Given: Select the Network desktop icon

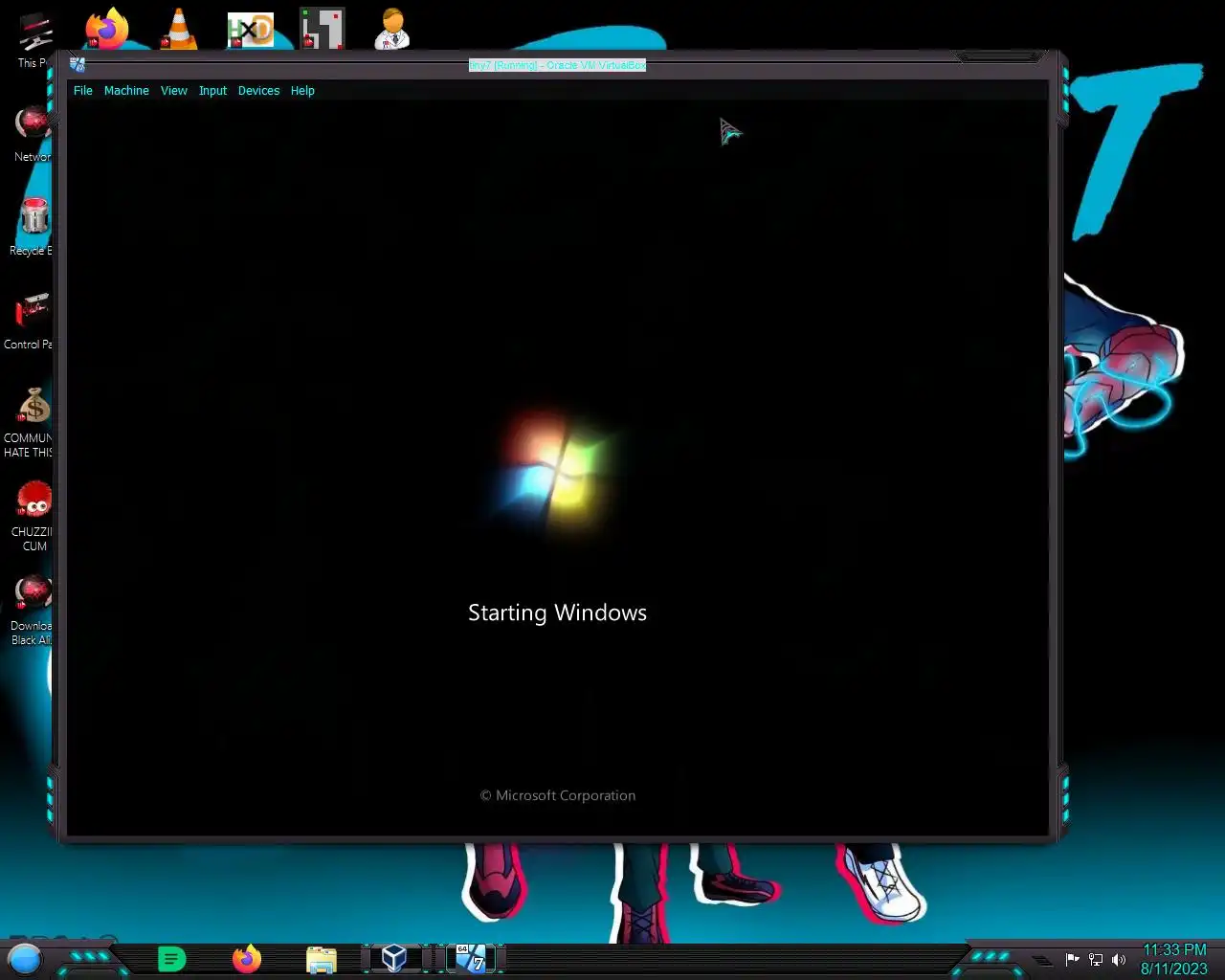Looking at the screenshot, I should coord(33,134).
